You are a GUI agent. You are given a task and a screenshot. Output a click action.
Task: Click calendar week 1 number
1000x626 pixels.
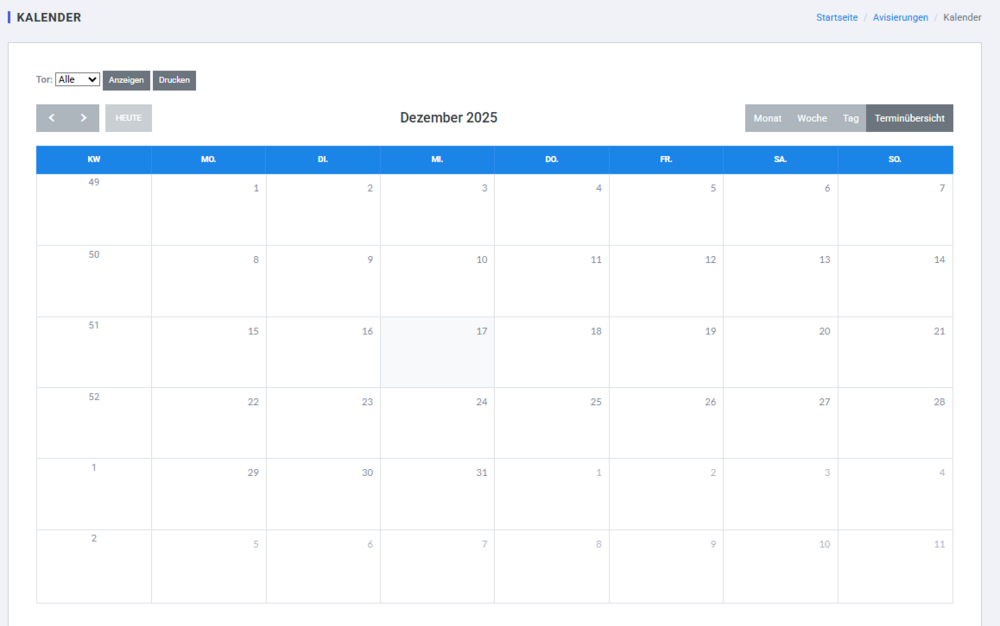click(94, 468)
